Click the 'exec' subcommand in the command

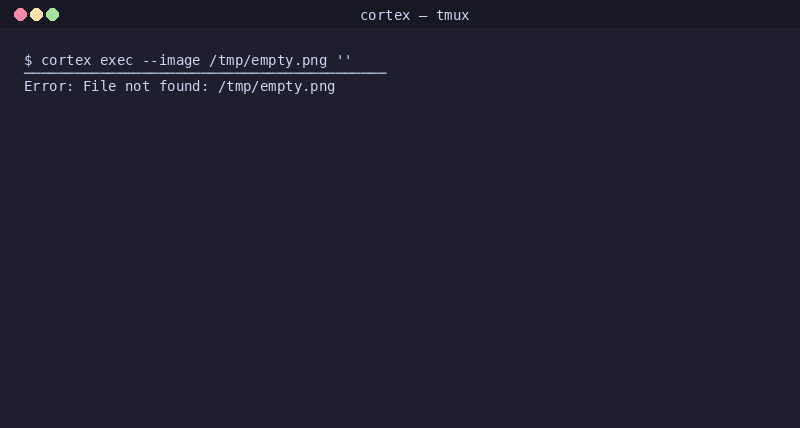point(117,60)
